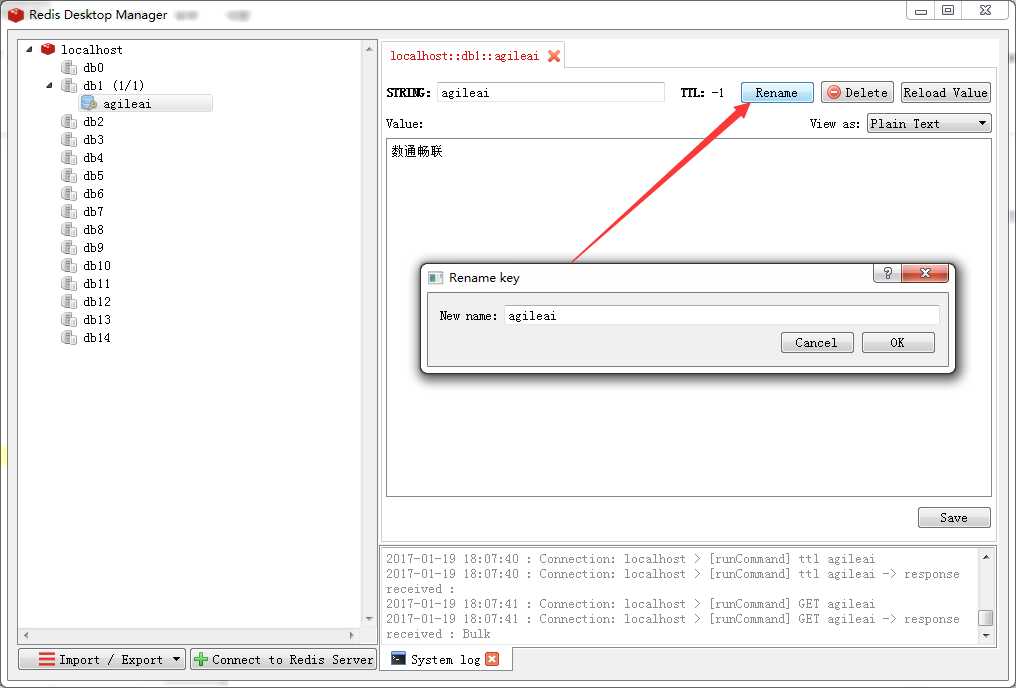Screen dimensions: 1016x688
Task: Open the View as Plain Text dropdown
Action: (929, 123)
